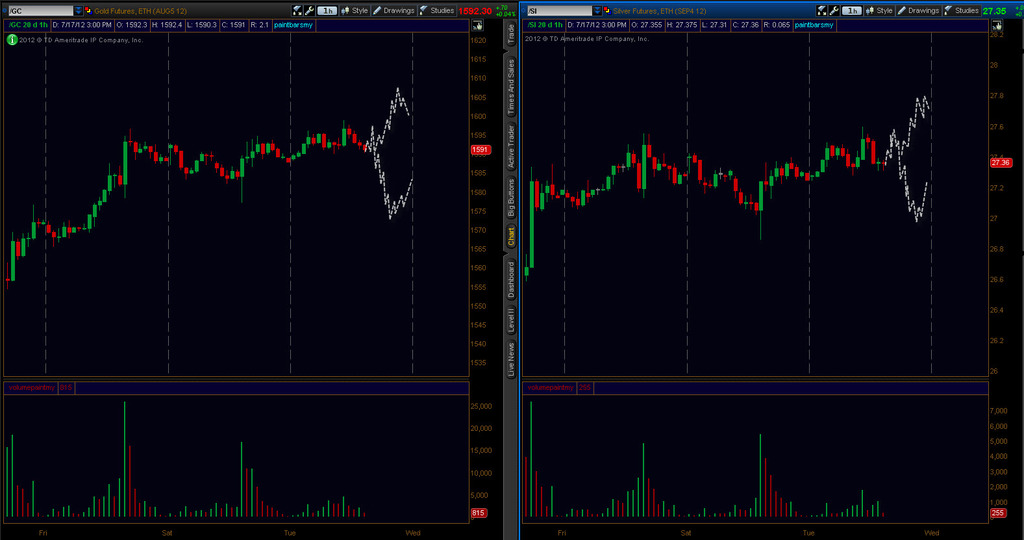Click the pointer tool icon at the Gold chart corner
Screen dimensions: 1024x540
(x=477, y=25)
